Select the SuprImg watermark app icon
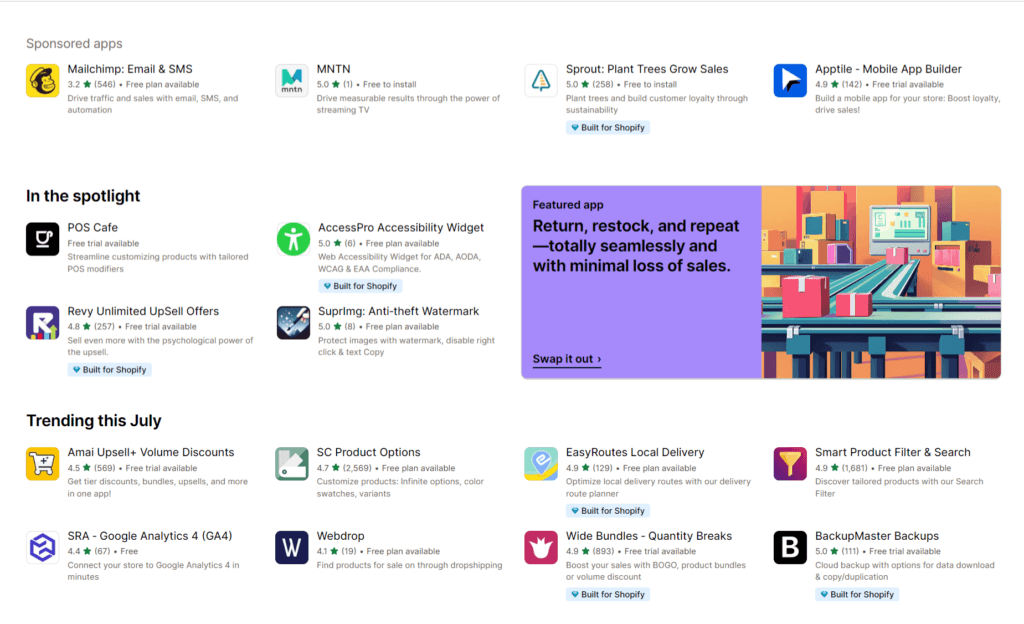 tap(293, 322)
